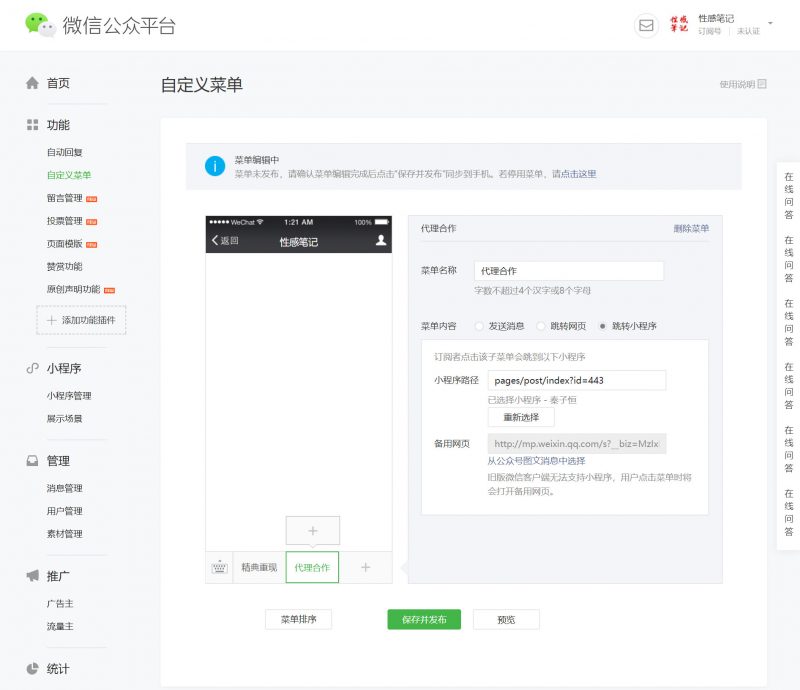Click the home icon beside 首页
The width and height of the screenshot is (800, 690).
pyautogui.click(x=32, y=83)
